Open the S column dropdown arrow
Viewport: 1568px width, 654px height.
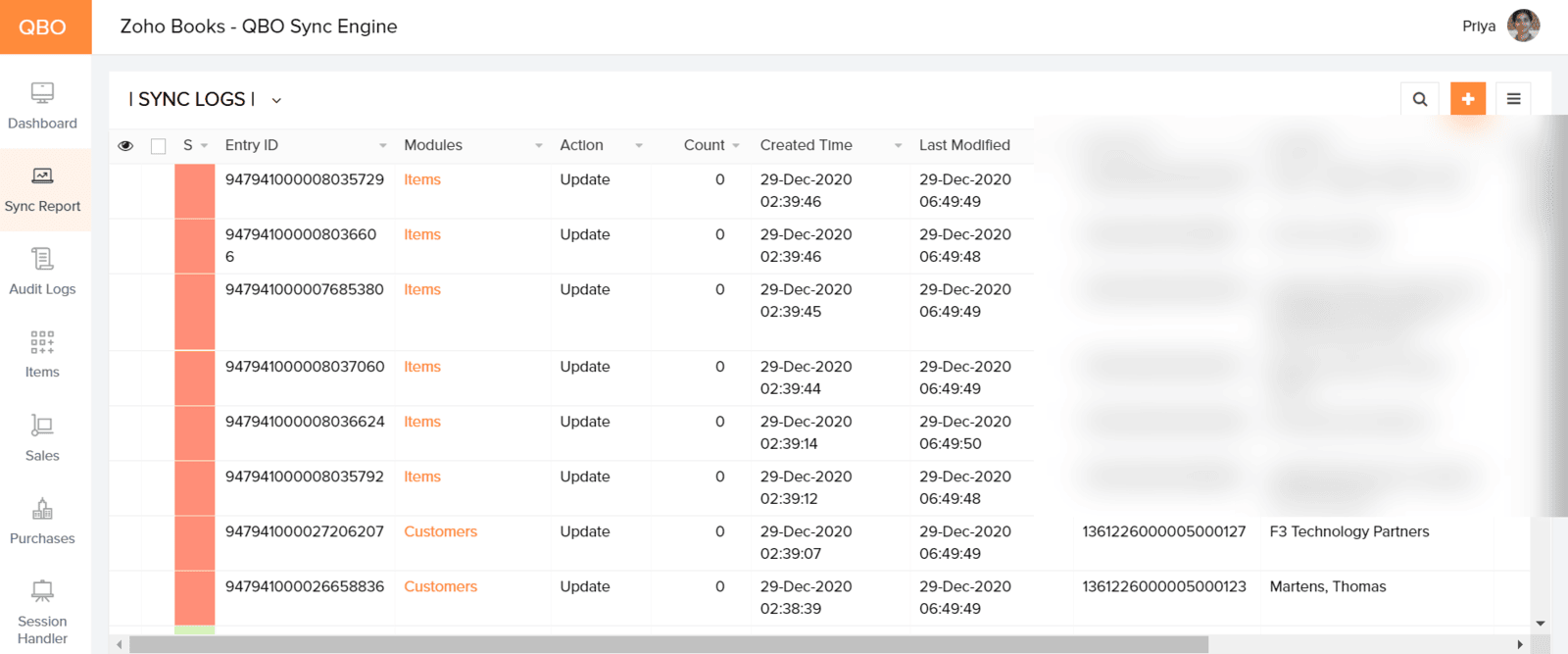(x=205, y=146)
